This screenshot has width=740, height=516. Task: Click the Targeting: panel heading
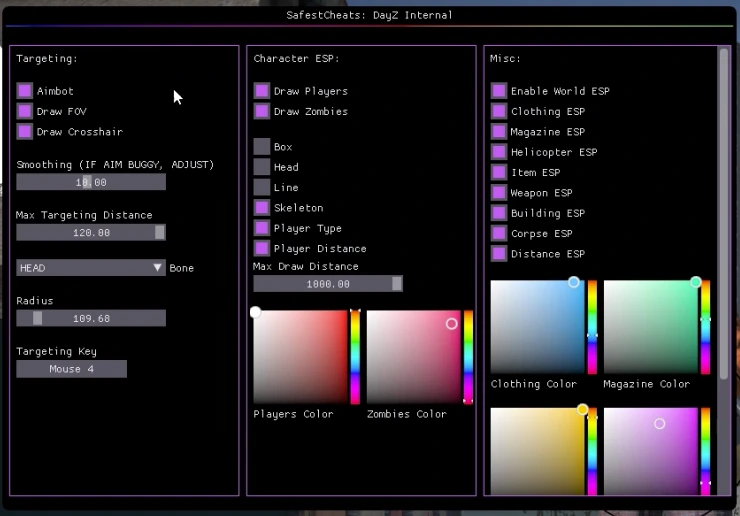(47, 59)
